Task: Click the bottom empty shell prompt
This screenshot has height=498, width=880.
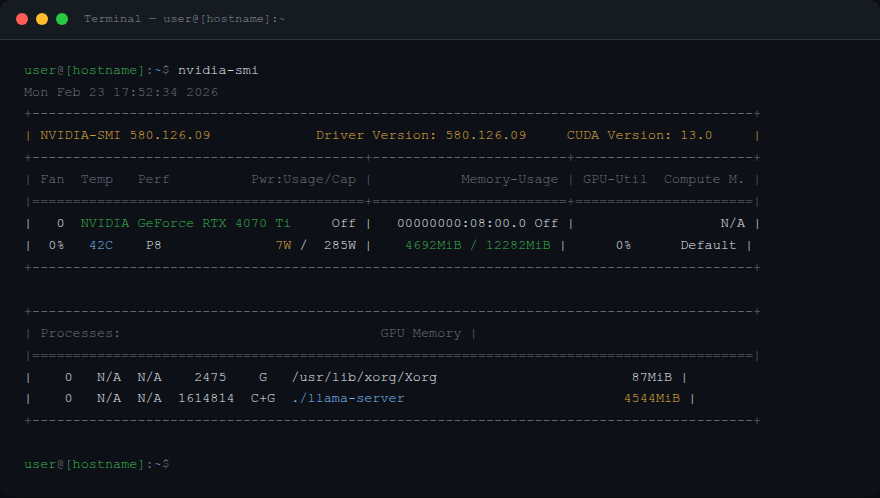Action: click(x=97, y=464)
